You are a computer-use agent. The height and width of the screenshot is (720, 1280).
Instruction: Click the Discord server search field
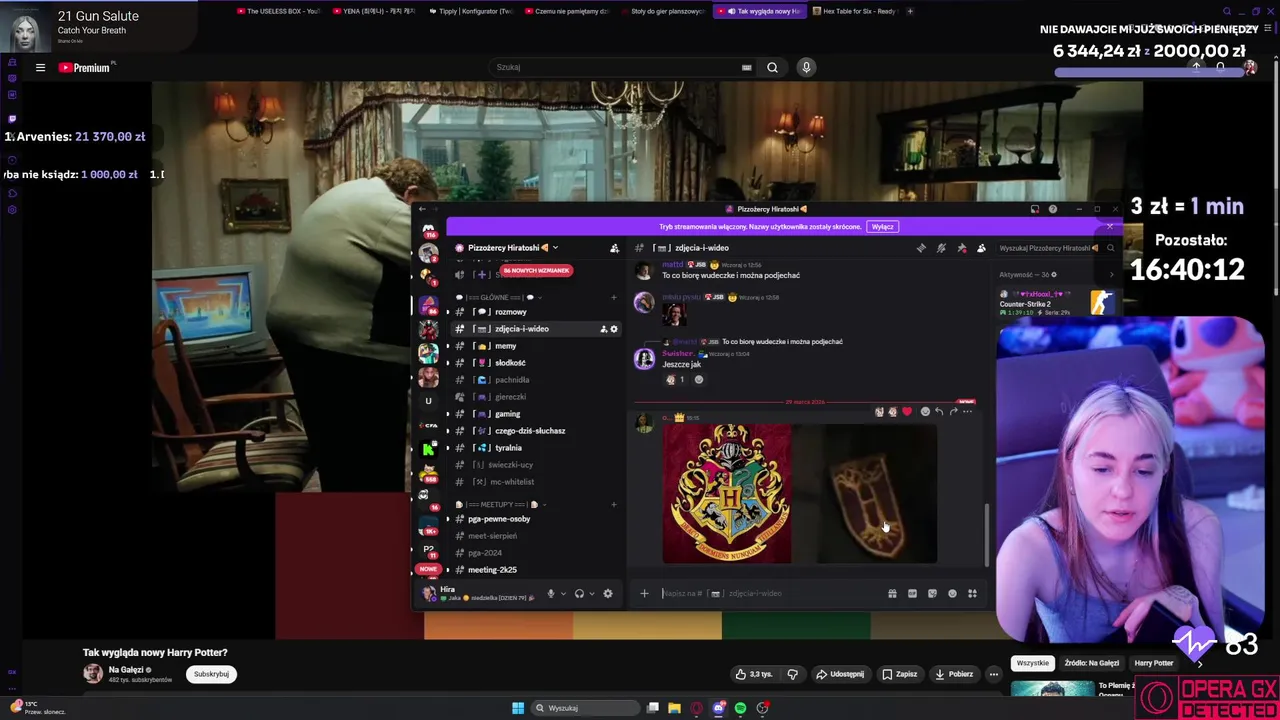click(1056, 248)
